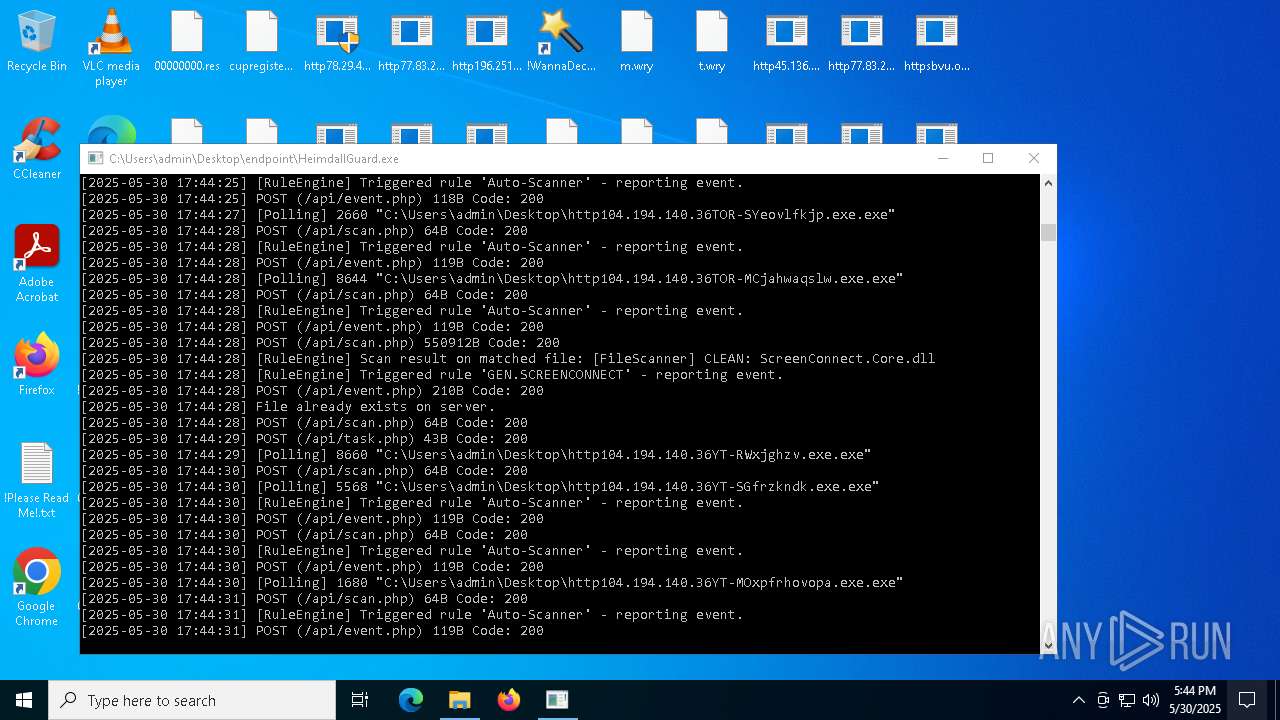Open File Explorer from taskbar
This screenshot has width=1280, height=720.
(x=460, y=700)
